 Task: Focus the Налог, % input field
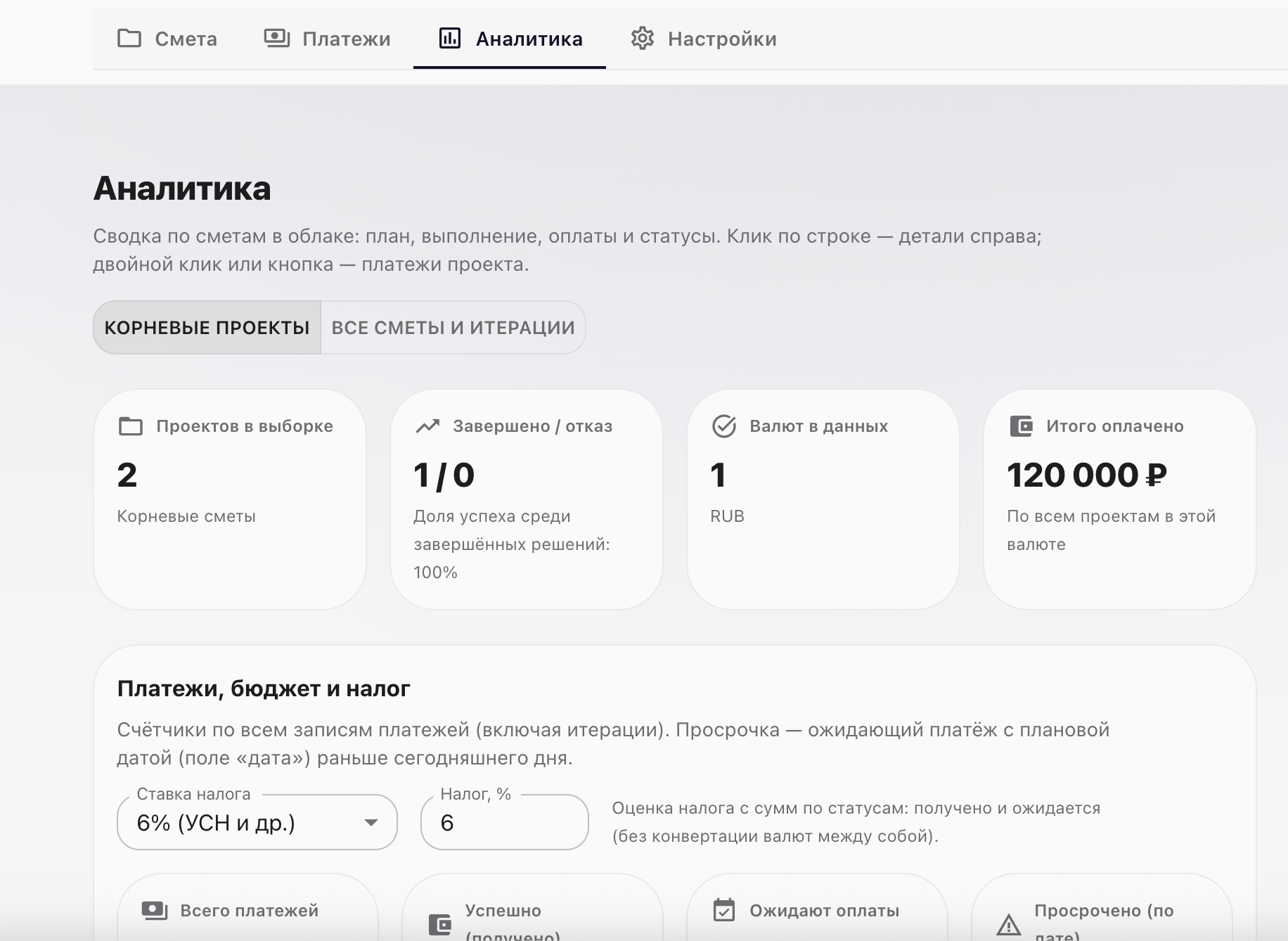pyautogui.click(x=504, y=822)
